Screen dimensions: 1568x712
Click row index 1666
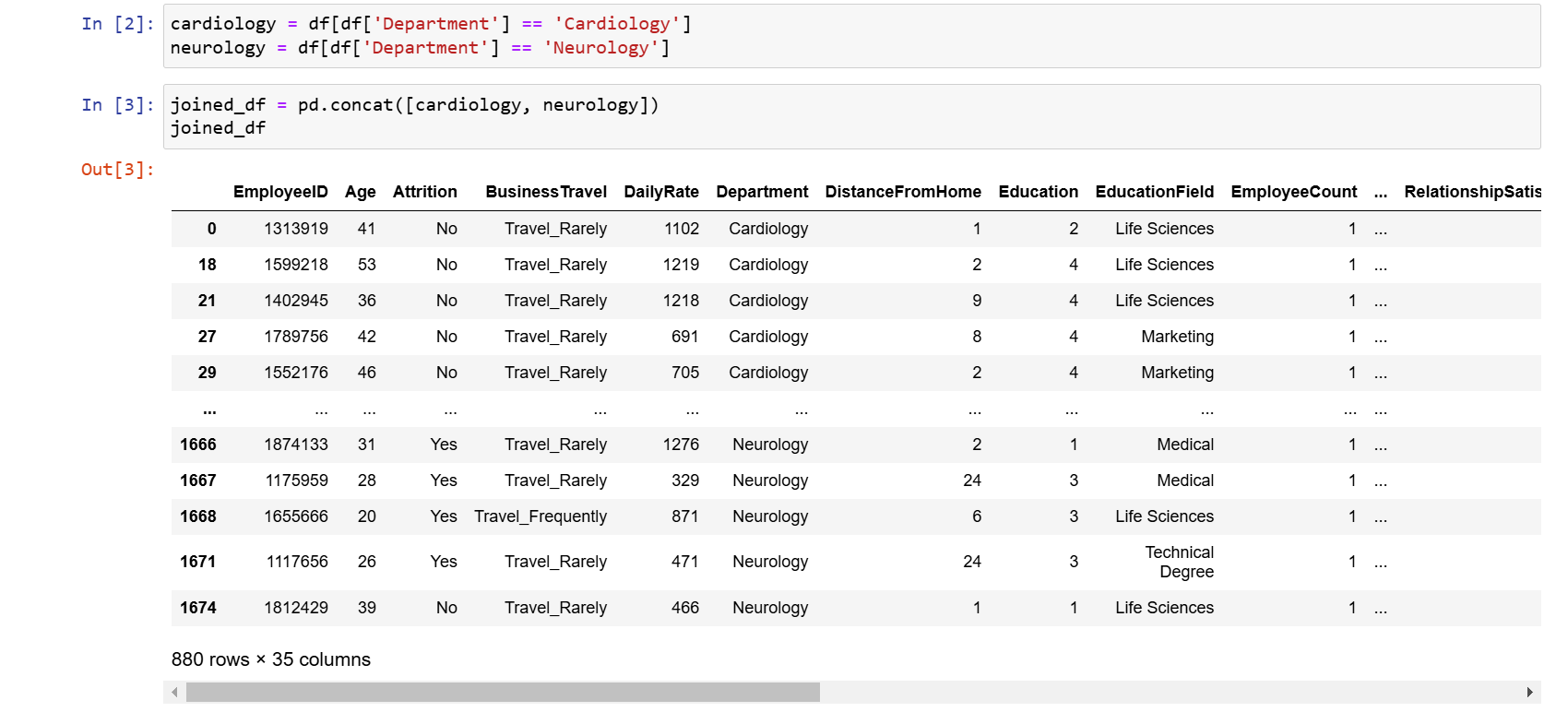[x=198, y=445]
